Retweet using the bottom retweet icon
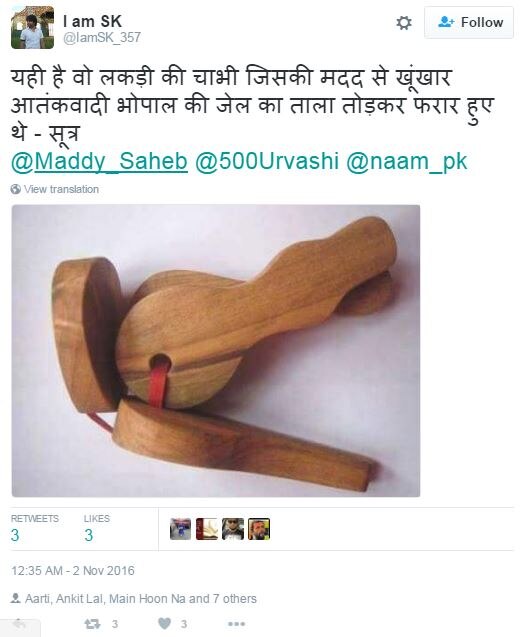This screenshot has width=530, height=637. (92, 624)
